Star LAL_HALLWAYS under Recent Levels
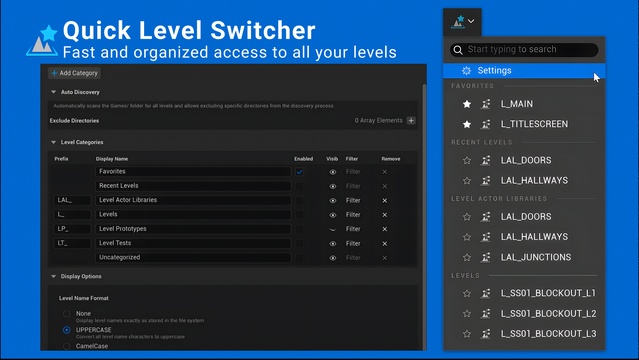The image size is (639, 360). [x=467, y=180]
